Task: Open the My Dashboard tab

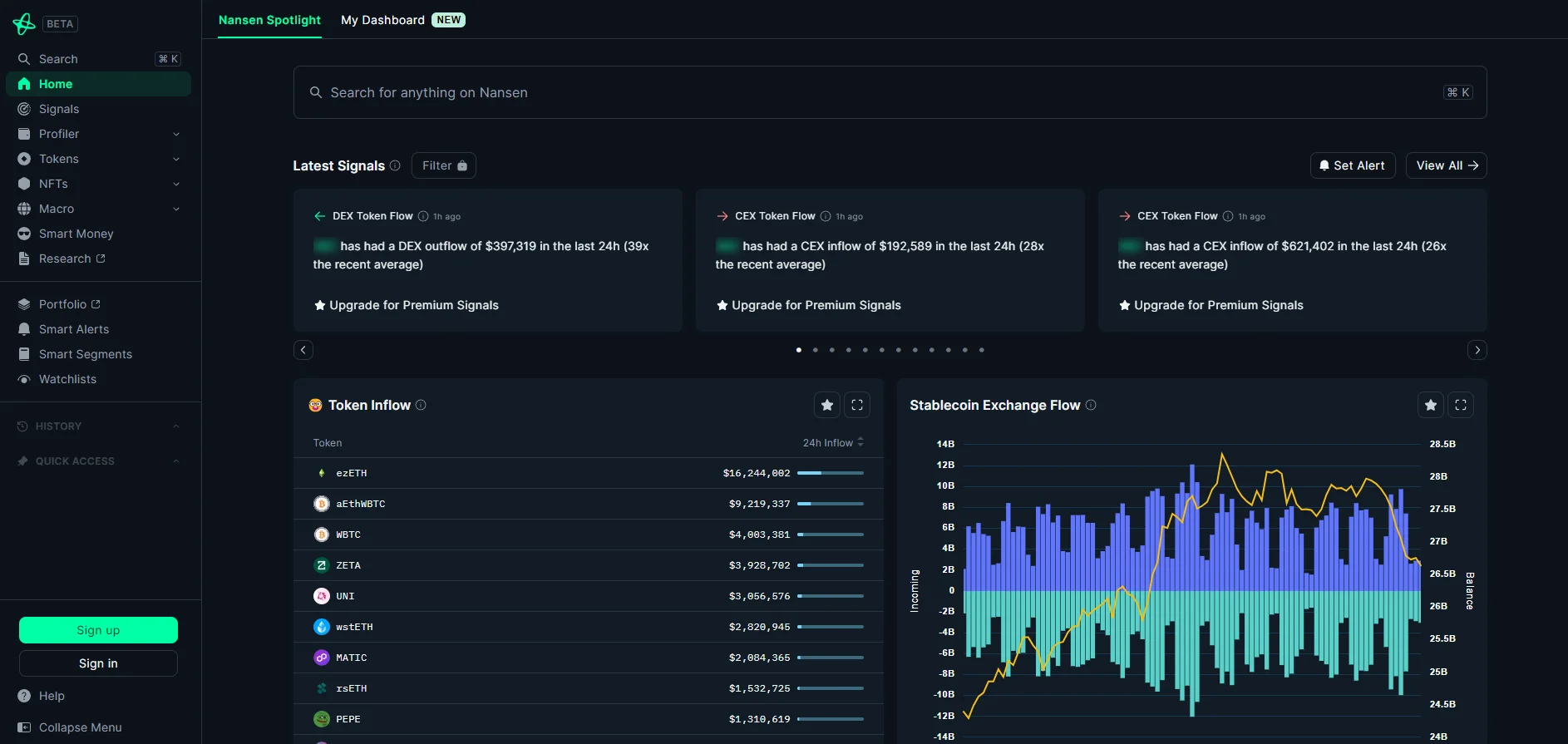Action: click(x=403, y=20)
